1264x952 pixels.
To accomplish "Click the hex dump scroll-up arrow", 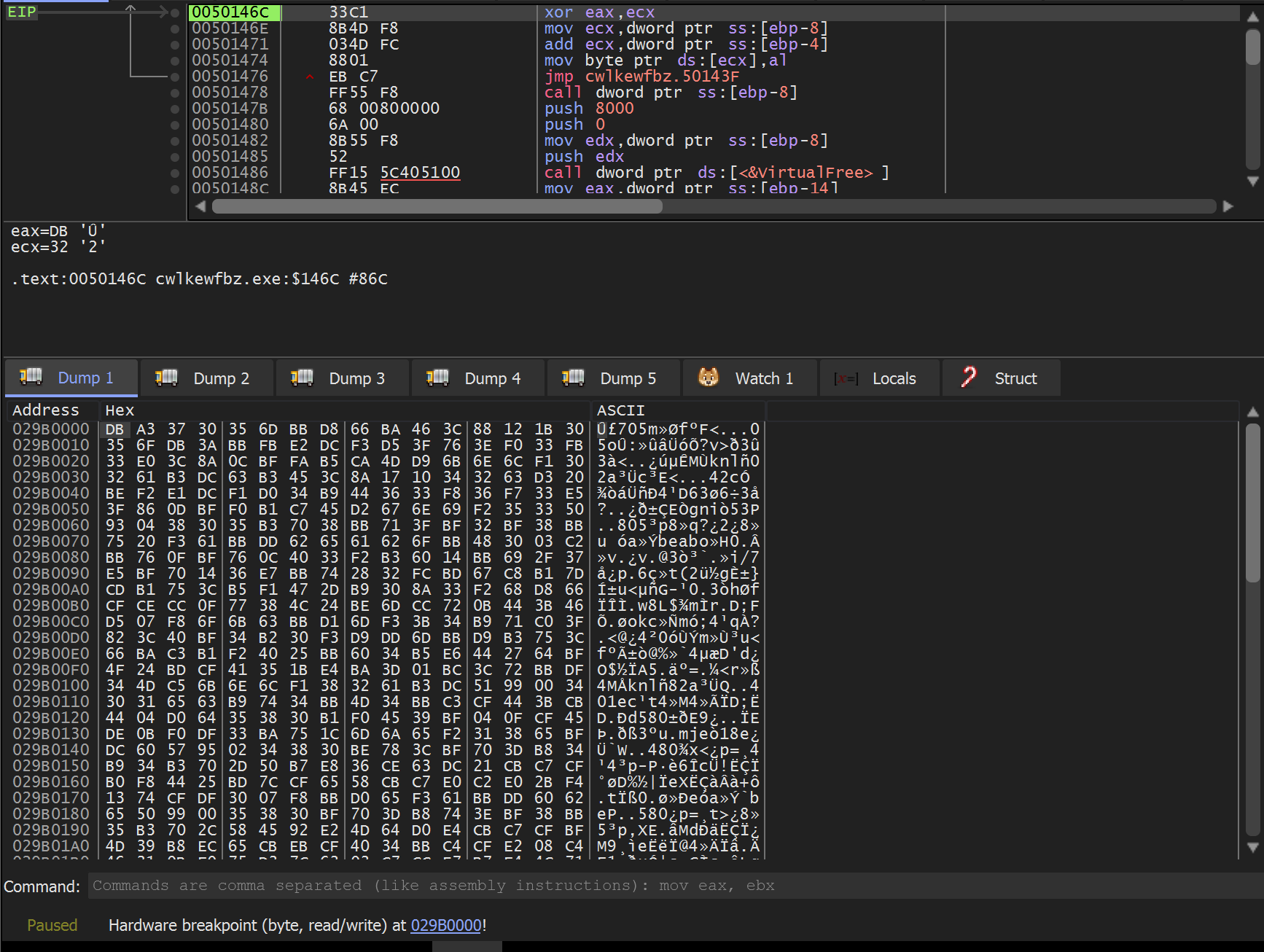I will coord(1253,412).
